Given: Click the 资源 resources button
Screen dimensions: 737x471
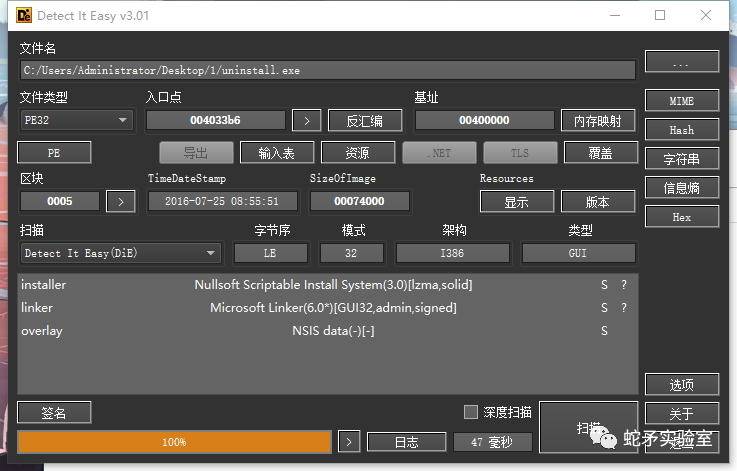Looking at the screenshot, I should click(358, 153).
